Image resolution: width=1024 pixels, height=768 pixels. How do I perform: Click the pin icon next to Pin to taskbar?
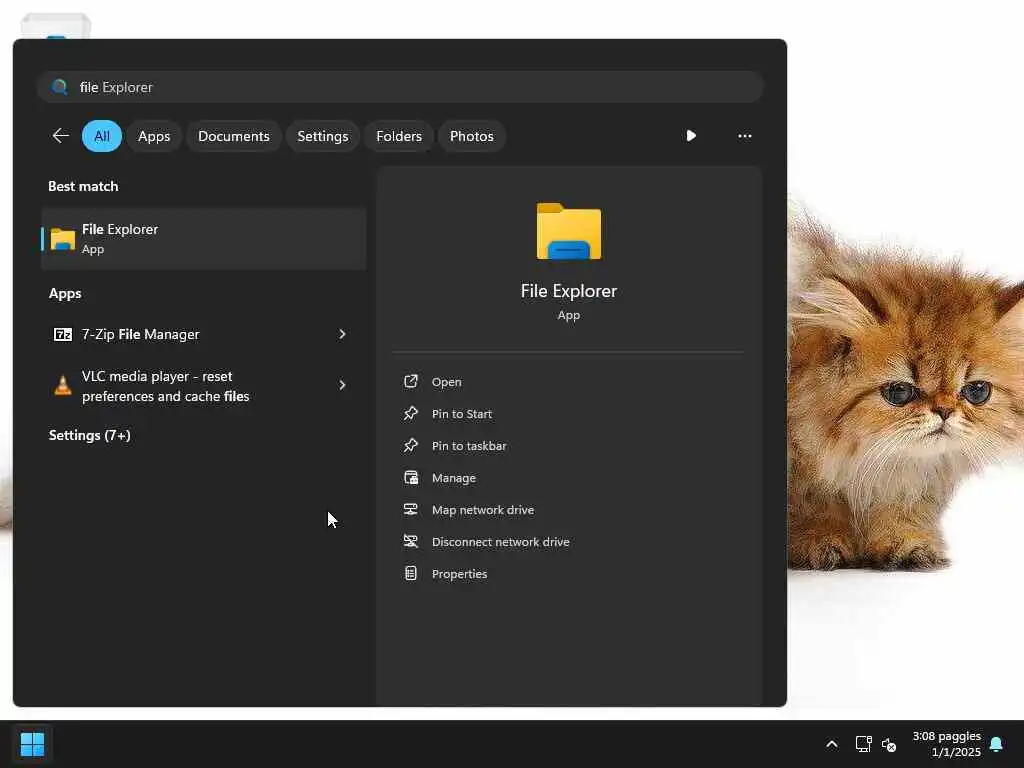pos(411,445)
